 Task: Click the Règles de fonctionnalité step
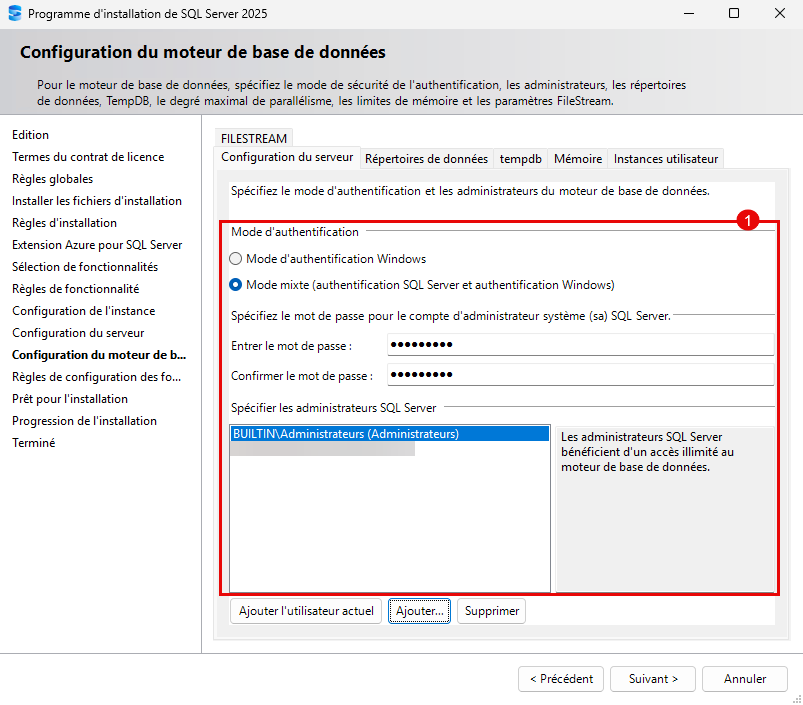(x=76, y=289)
